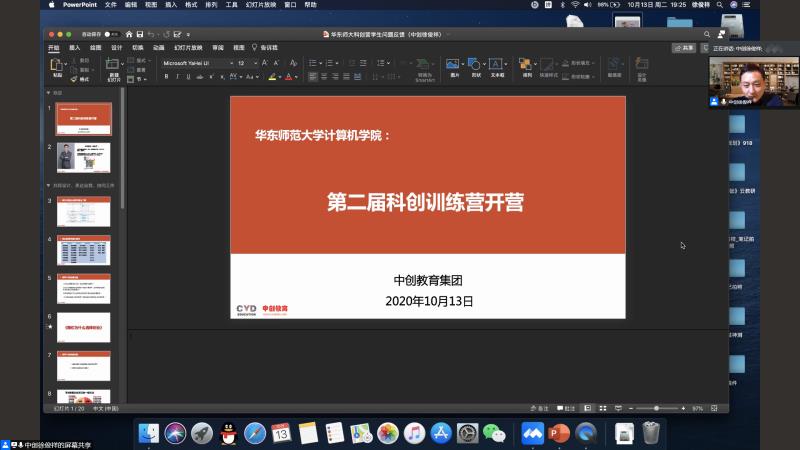The height and width of the screenshot is (450, 800).
Task: Open the Microsoft YaHei UI font dropdown
Action: pos(196,62)
